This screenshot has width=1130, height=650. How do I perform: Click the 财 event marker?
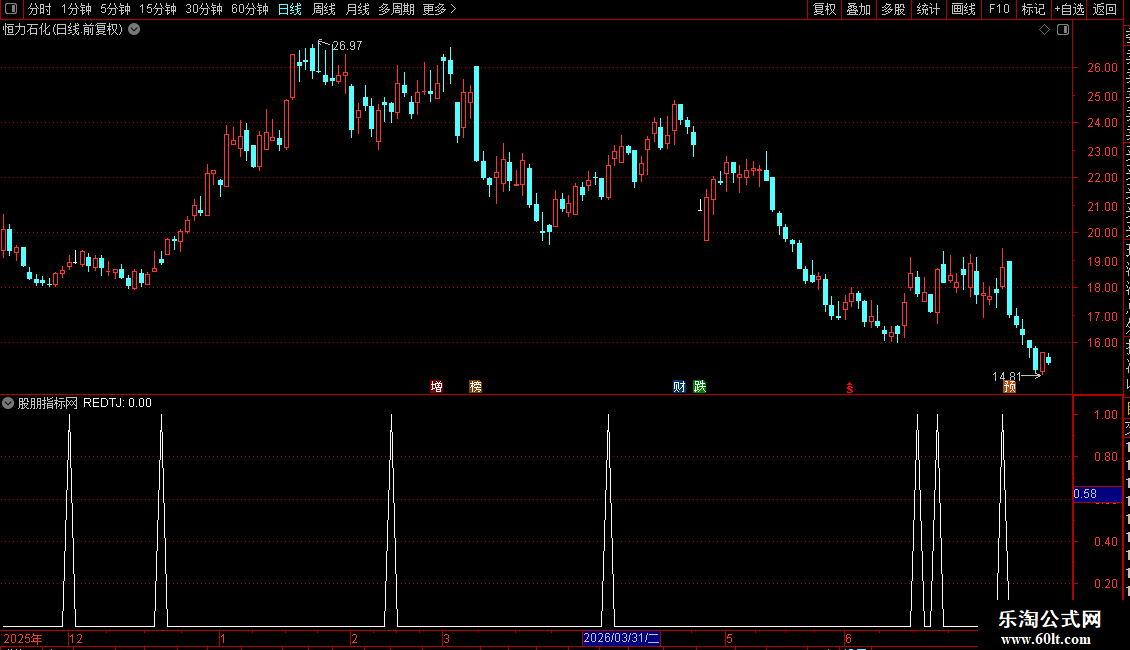tap(679, 387)
